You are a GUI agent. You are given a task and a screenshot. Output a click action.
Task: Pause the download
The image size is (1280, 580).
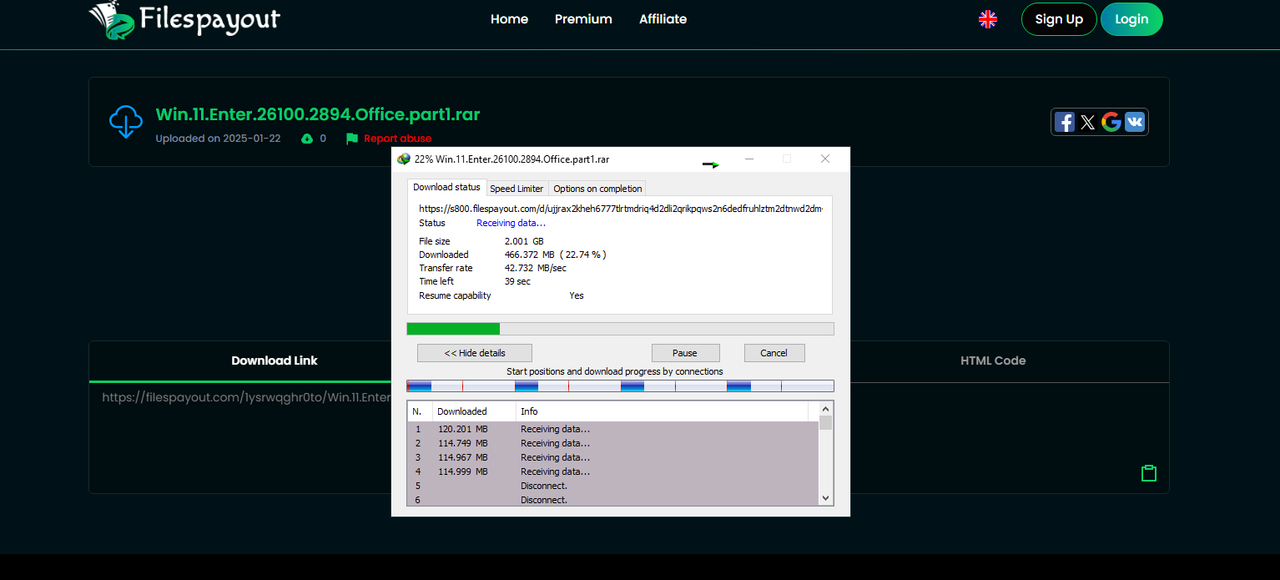(x=685, y=353)
